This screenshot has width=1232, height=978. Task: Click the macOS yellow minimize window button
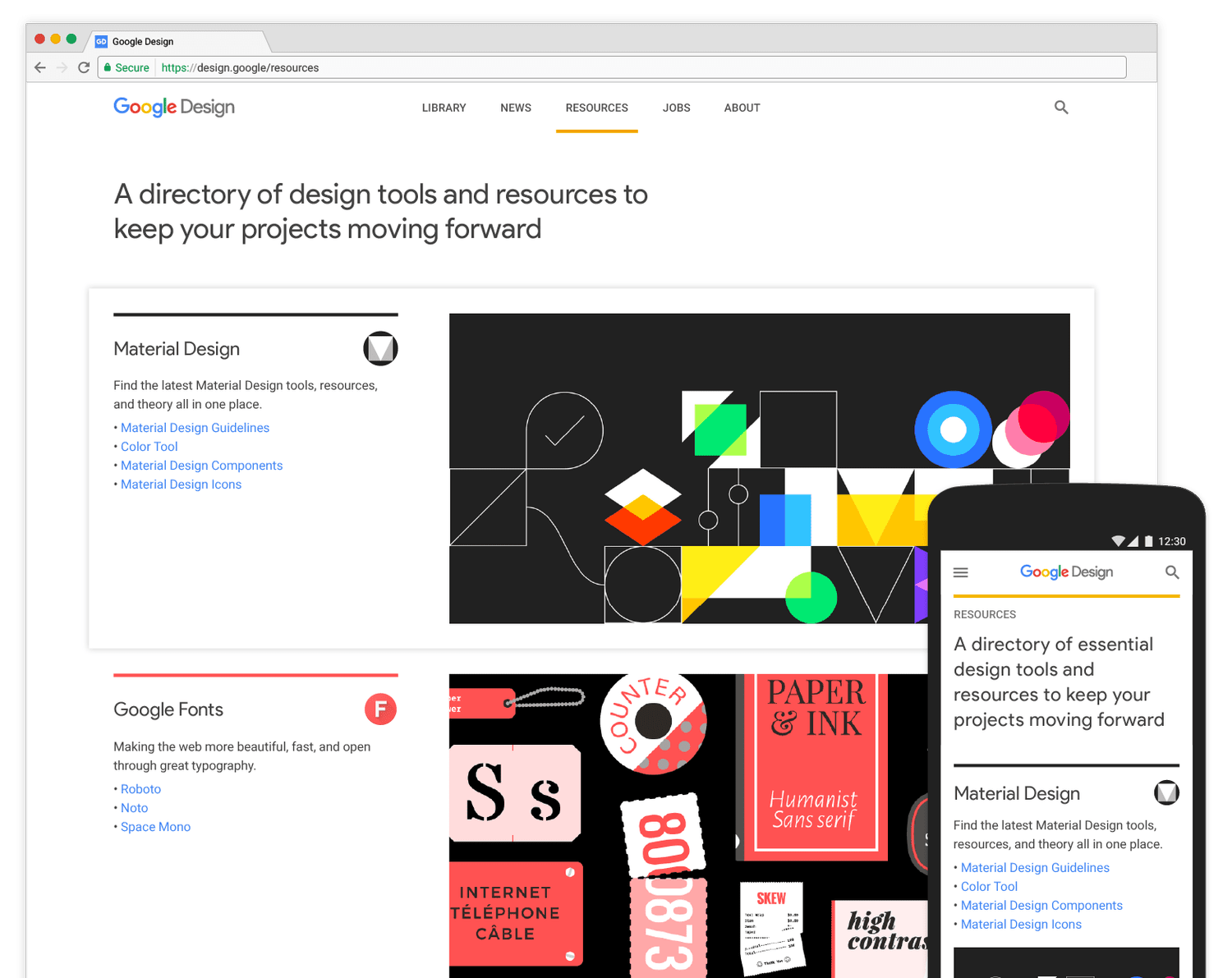click(x=56, y=39)
